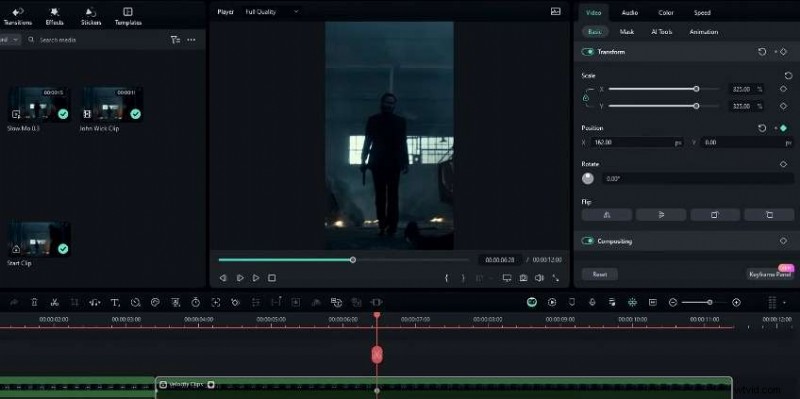This screenshot has width=800, height=399.
Task: Switch to the Audio tab
Action: point(630,13)
